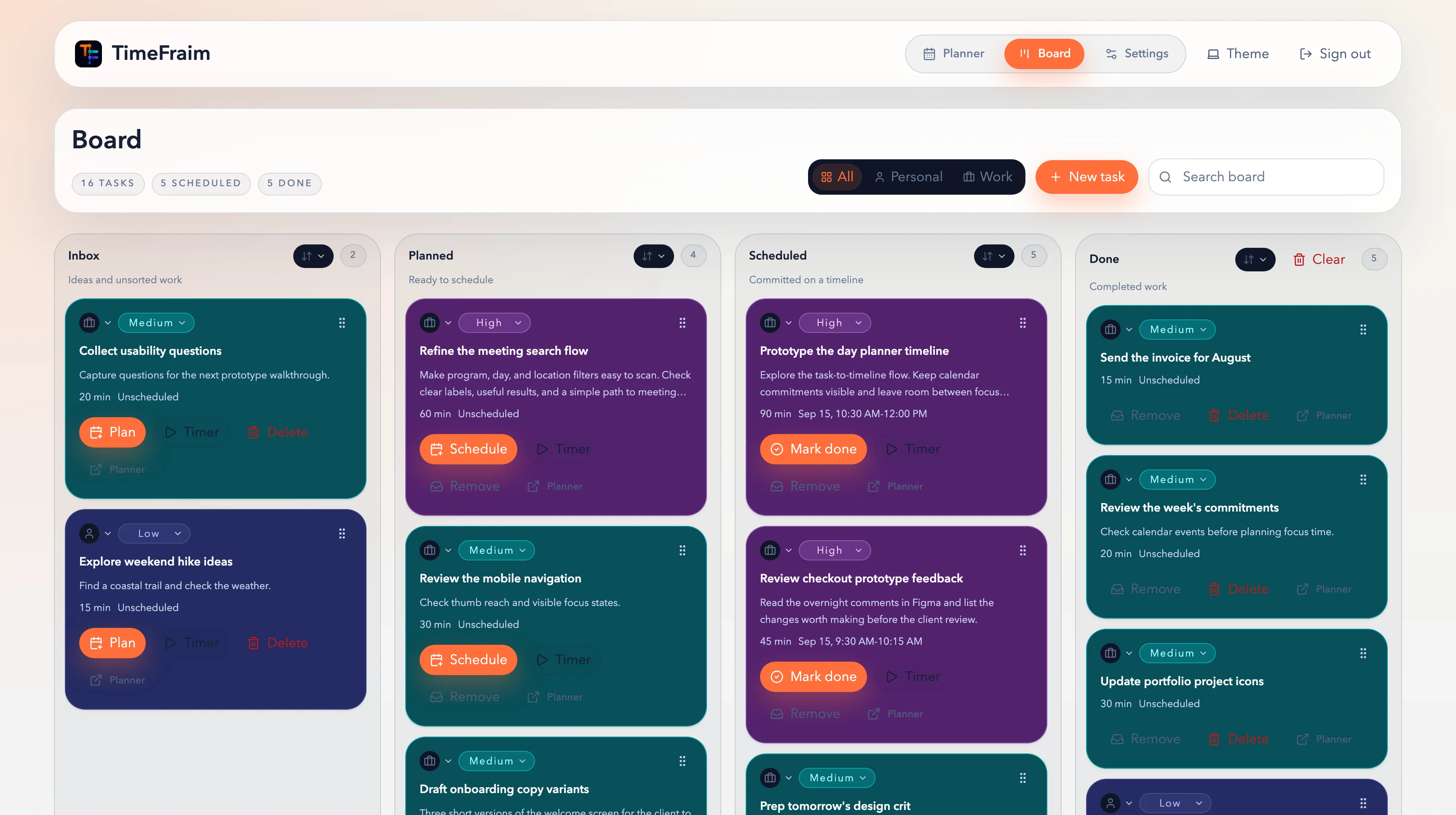Open Planner link on Send the invoice for August
The width and height of the screenshot is (1456, 815).
[1324, 416]
